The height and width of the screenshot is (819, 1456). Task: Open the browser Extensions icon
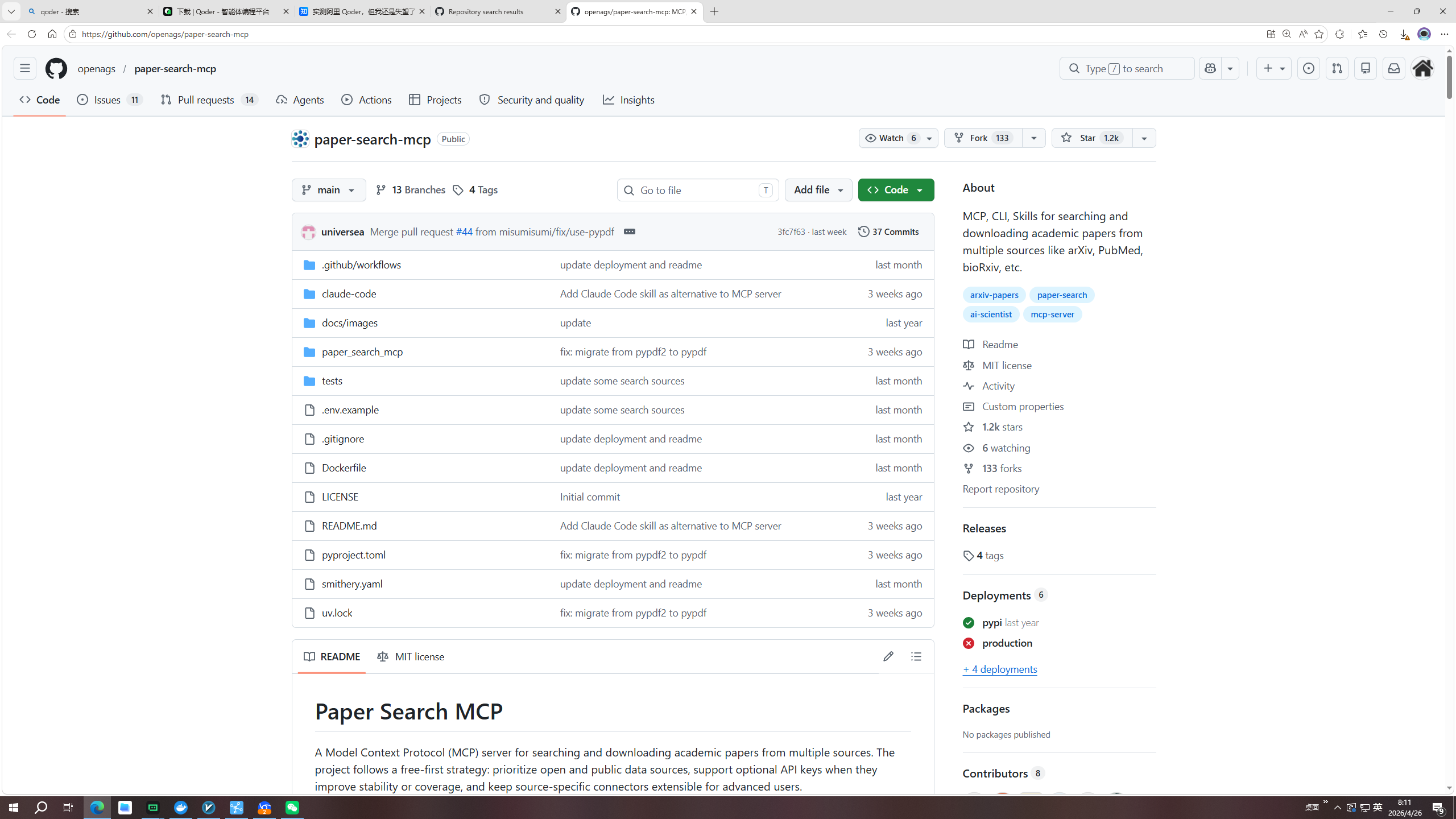1339,34
